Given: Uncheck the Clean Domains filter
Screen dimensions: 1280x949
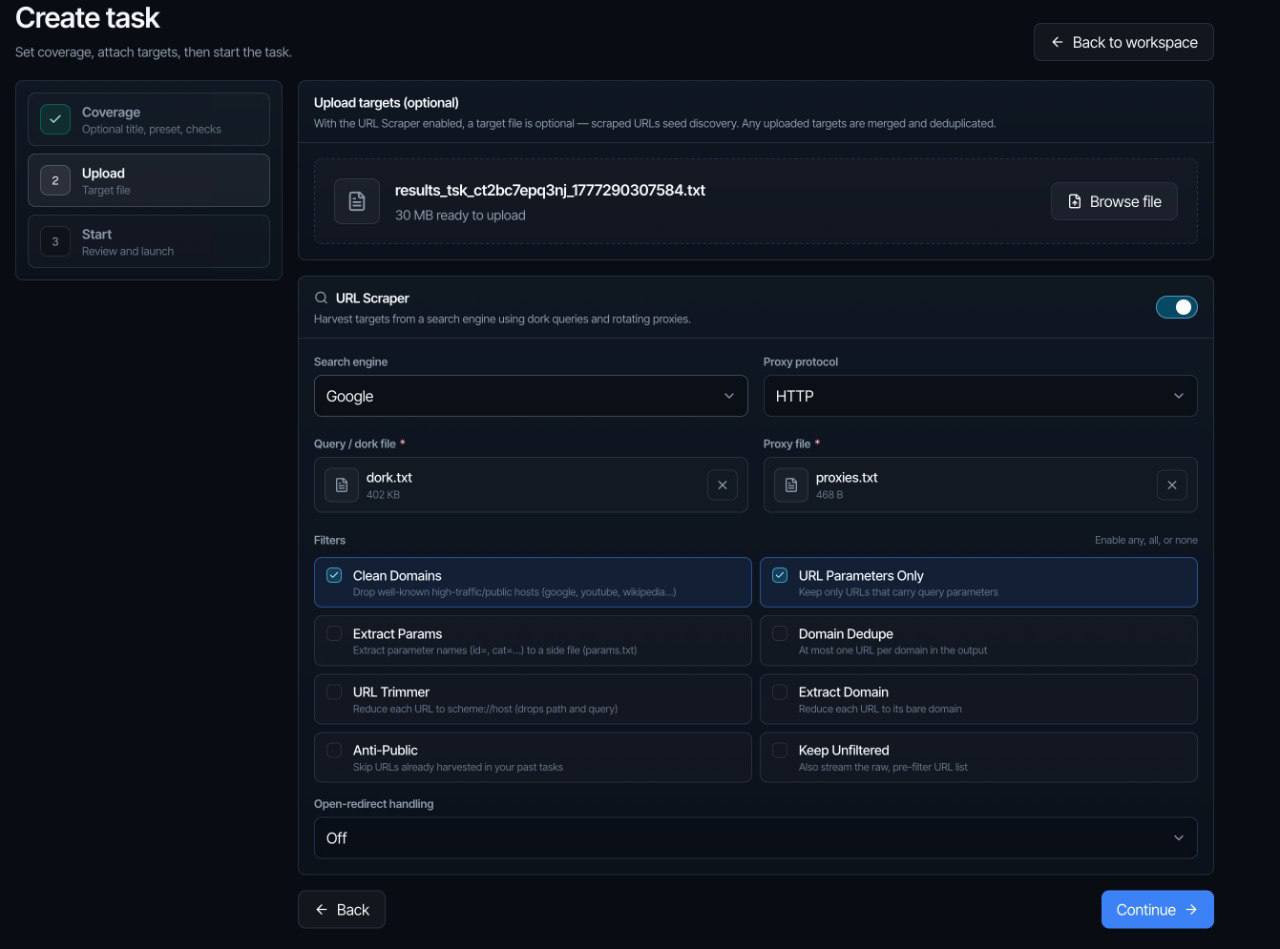Looking at the screenshot, I should coord(334,575).
